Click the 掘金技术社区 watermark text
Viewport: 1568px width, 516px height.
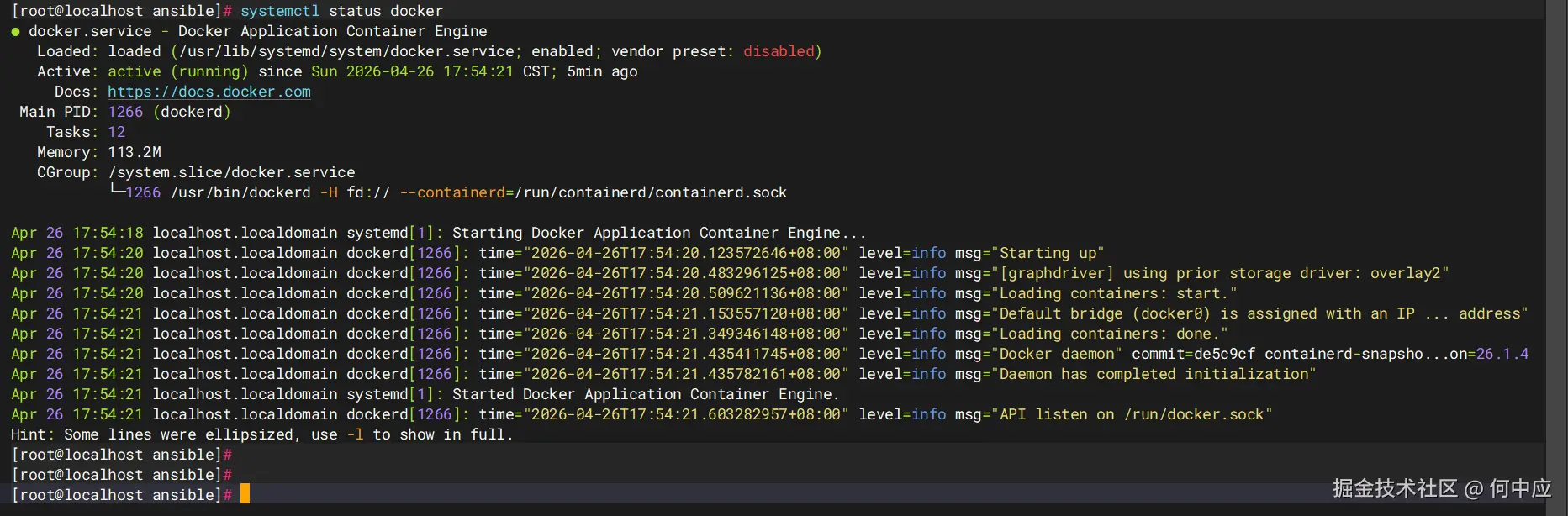pos(1394,488)
